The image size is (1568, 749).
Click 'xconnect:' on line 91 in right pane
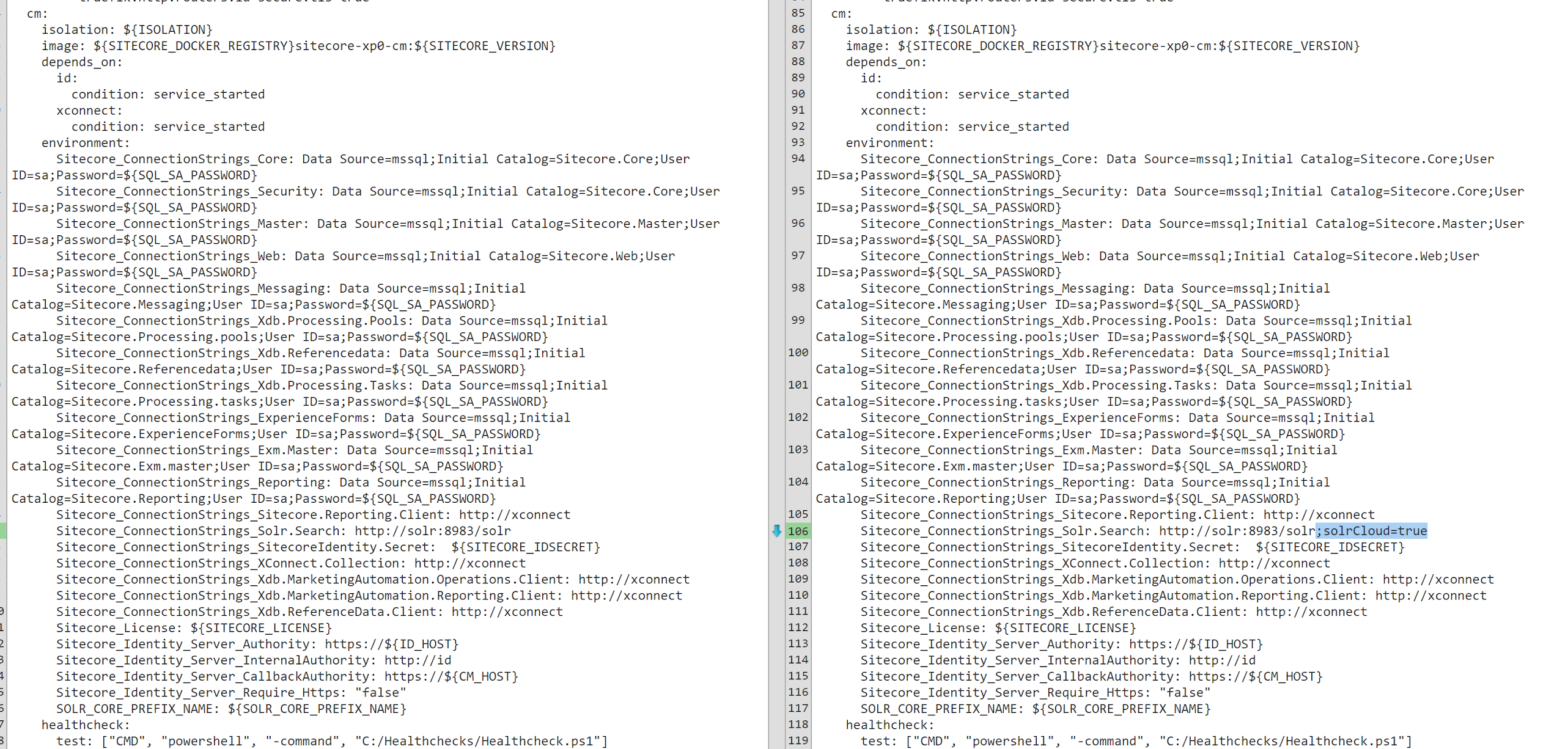[x=894, y=111]
